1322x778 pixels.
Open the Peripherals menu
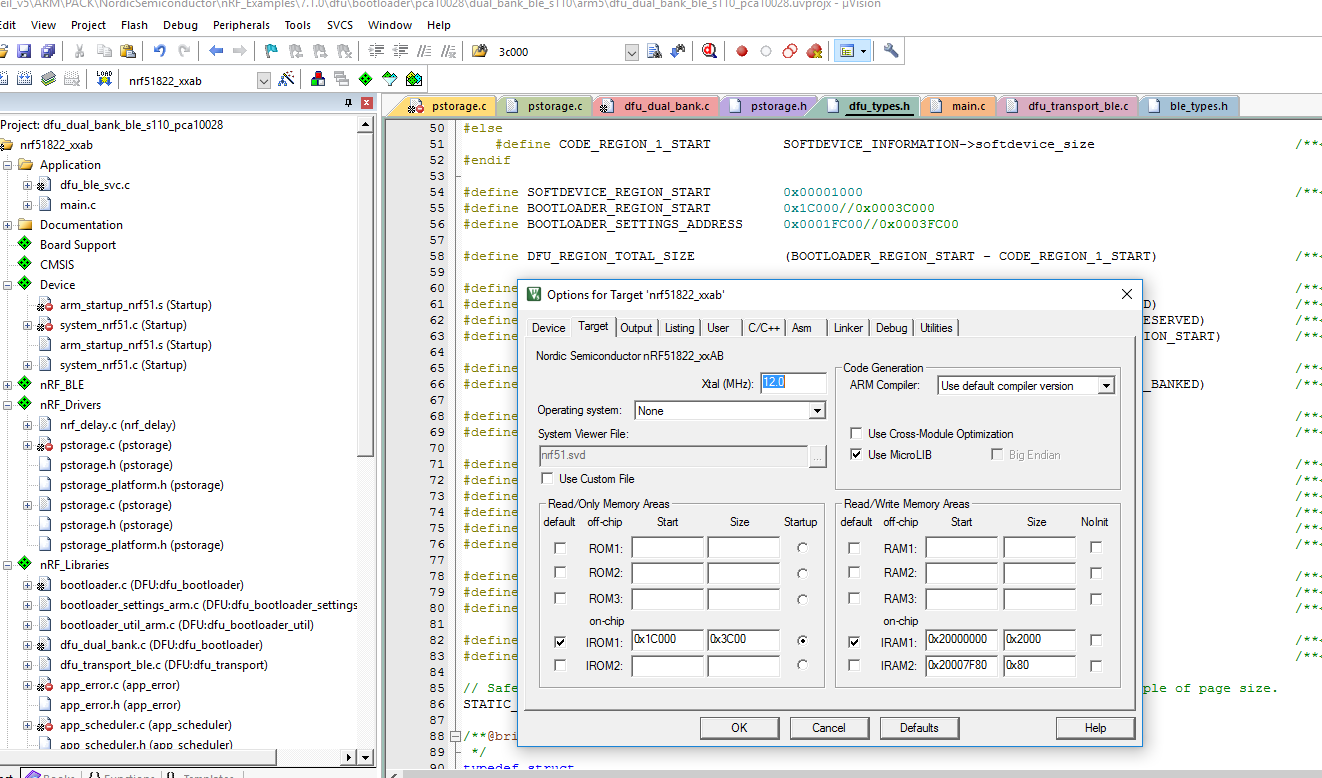pyautogui.click(x=241, y=25)
